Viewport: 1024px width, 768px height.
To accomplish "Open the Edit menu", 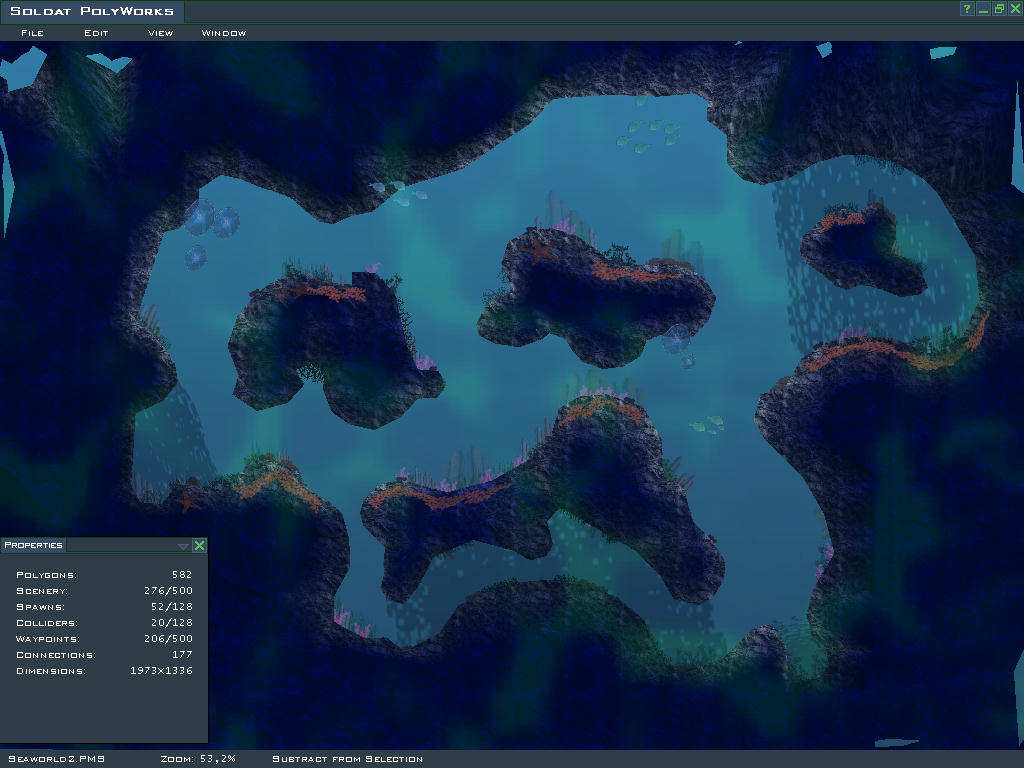I will pyautogui.click(x=96, y=33).
